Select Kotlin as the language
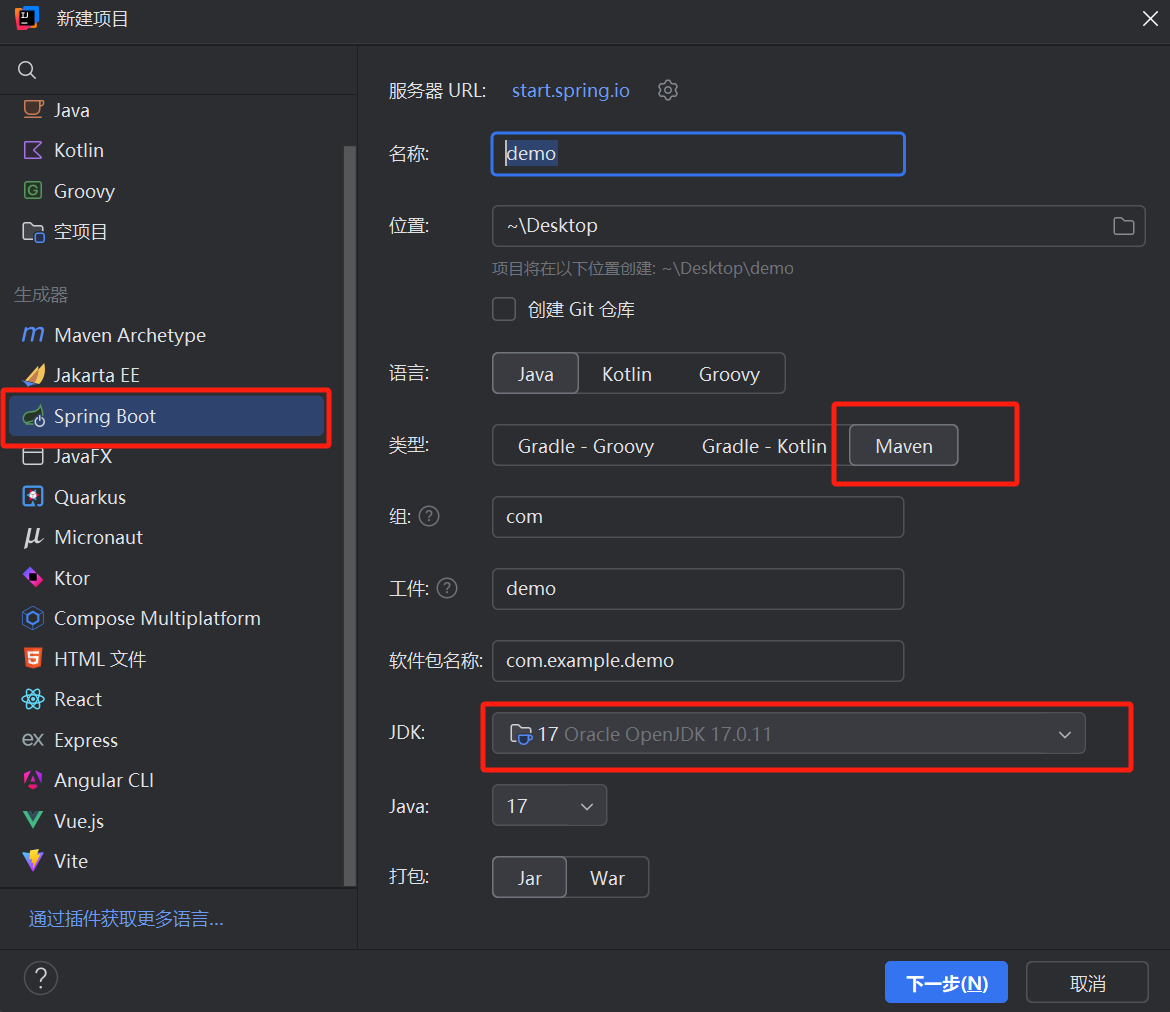The image size is (1170, 1012). pyautogui.click(x=627, y=374)
